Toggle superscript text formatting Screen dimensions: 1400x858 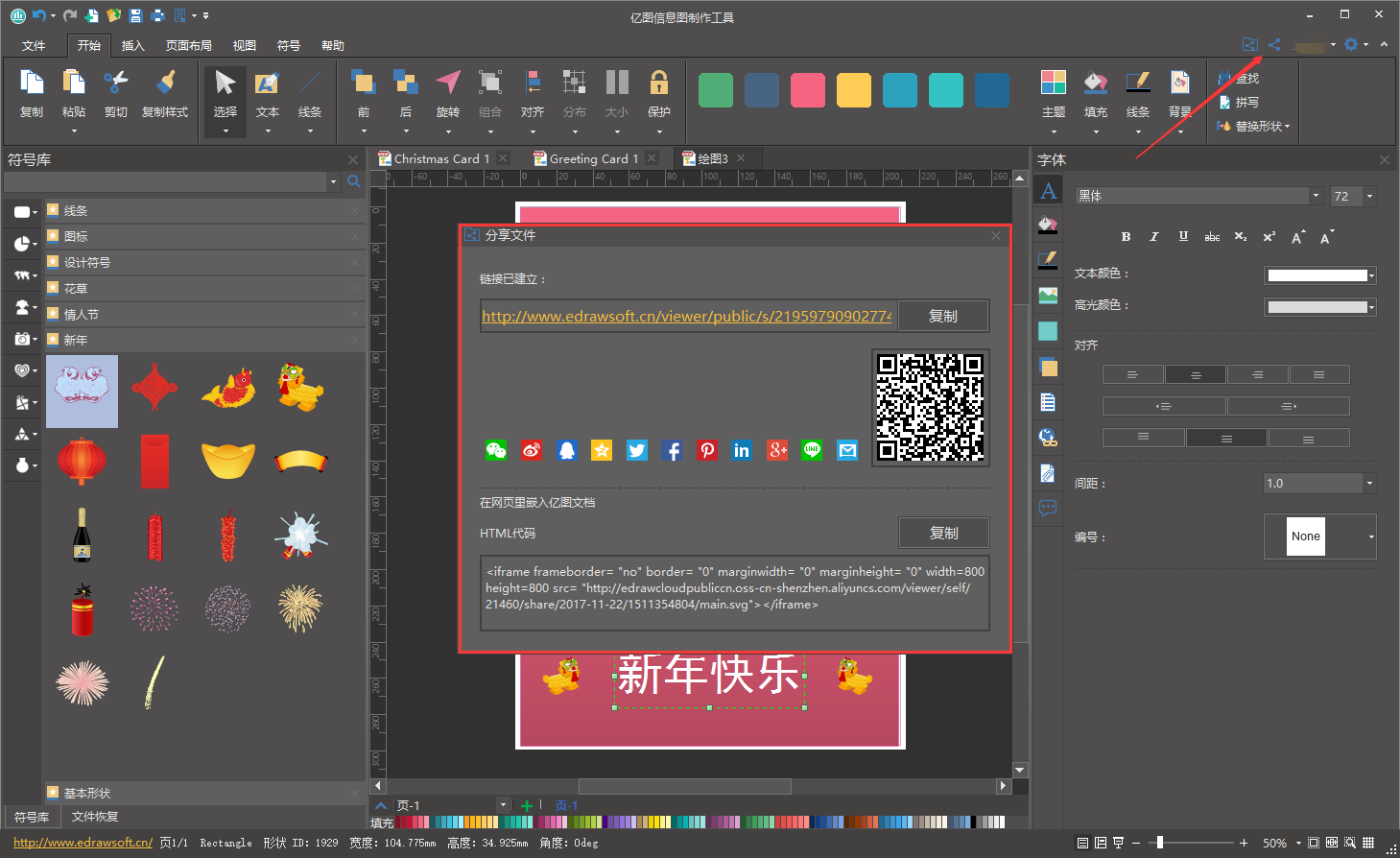(1269, 236)
